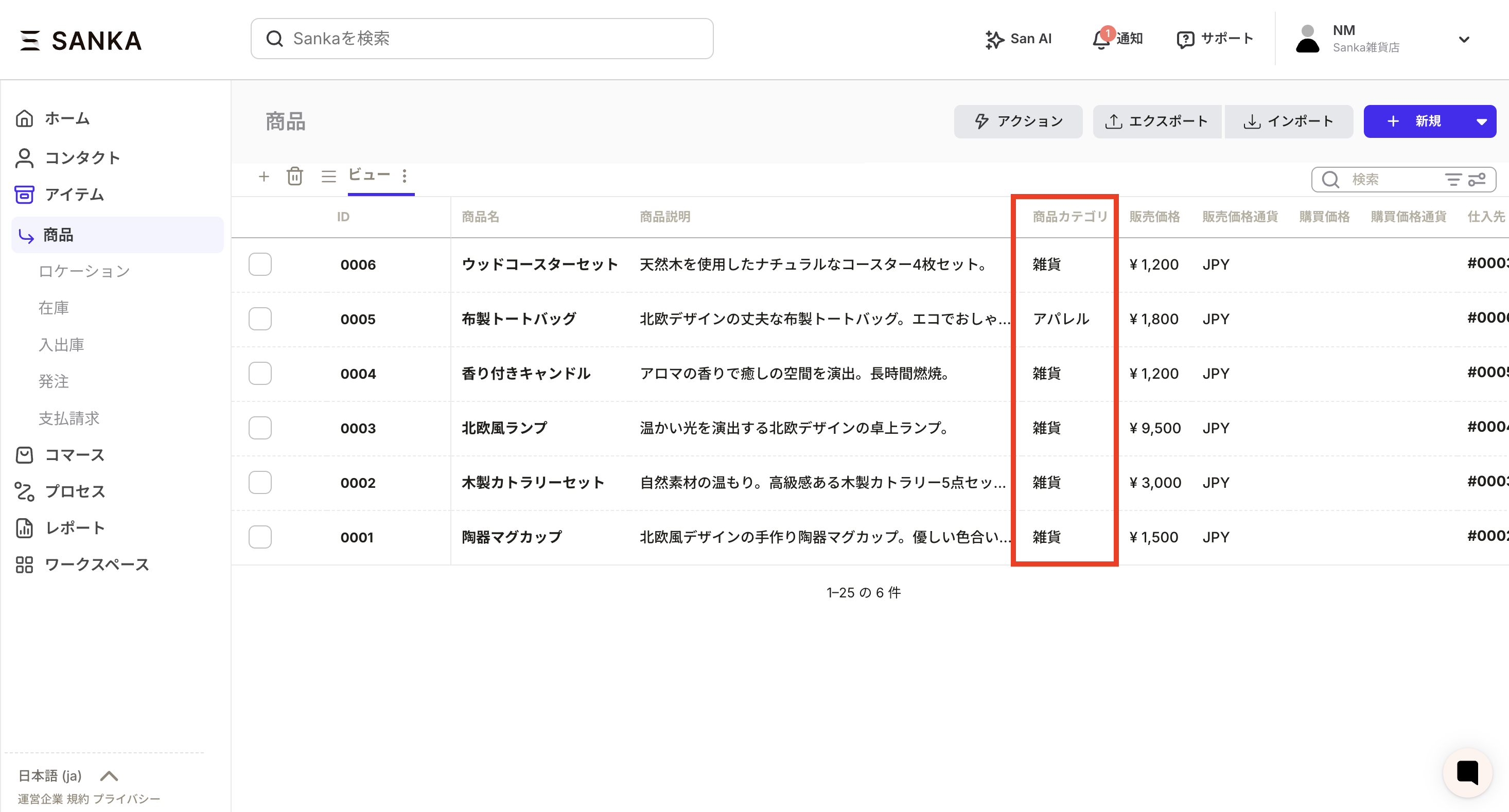Click the エクスポート button

point(1156,121)
